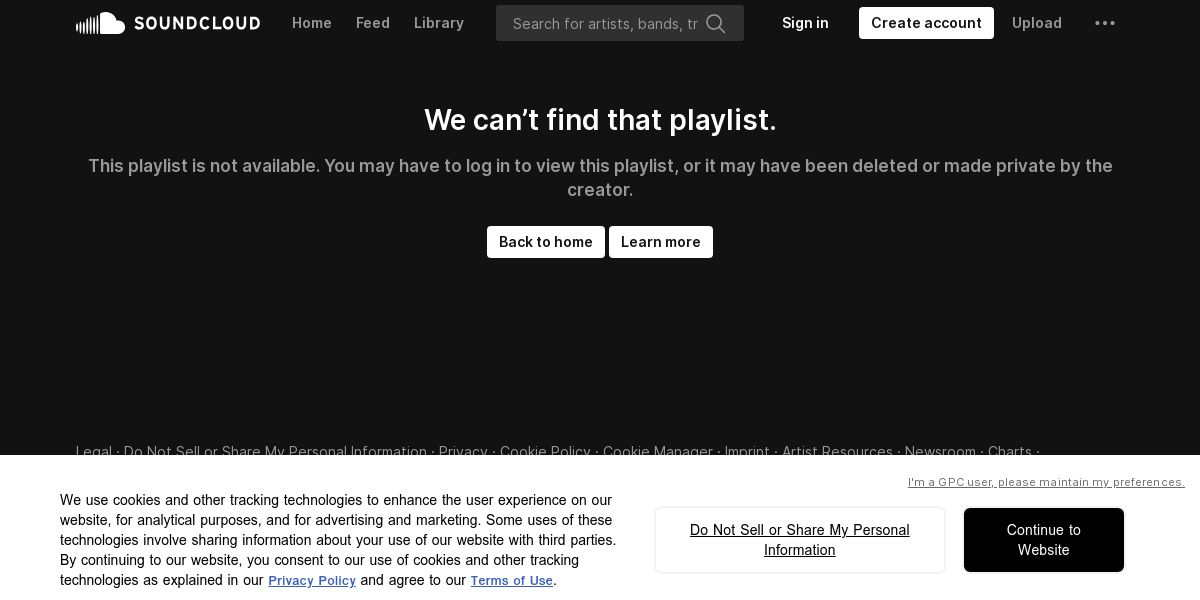The image size is (1200, 600).
Task: Click the Sign in button
Action: (x=805, y=23)
